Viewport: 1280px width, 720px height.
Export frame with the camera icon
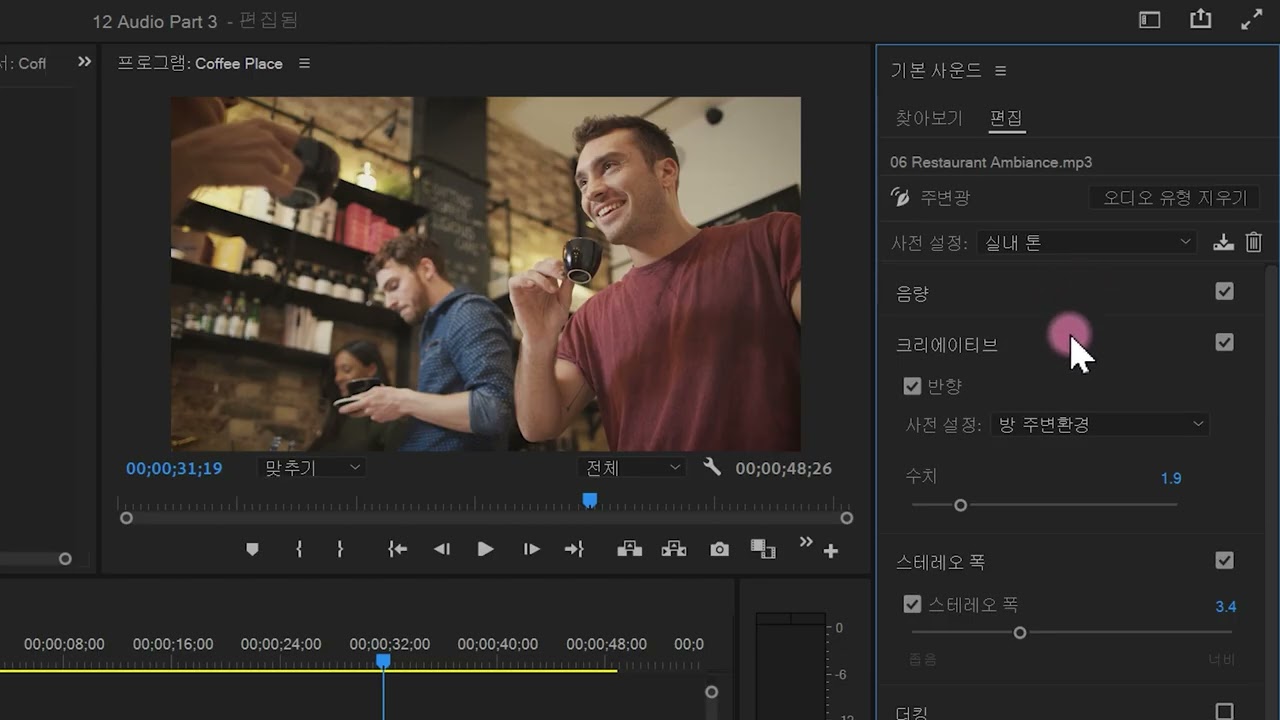click(719, 549)
